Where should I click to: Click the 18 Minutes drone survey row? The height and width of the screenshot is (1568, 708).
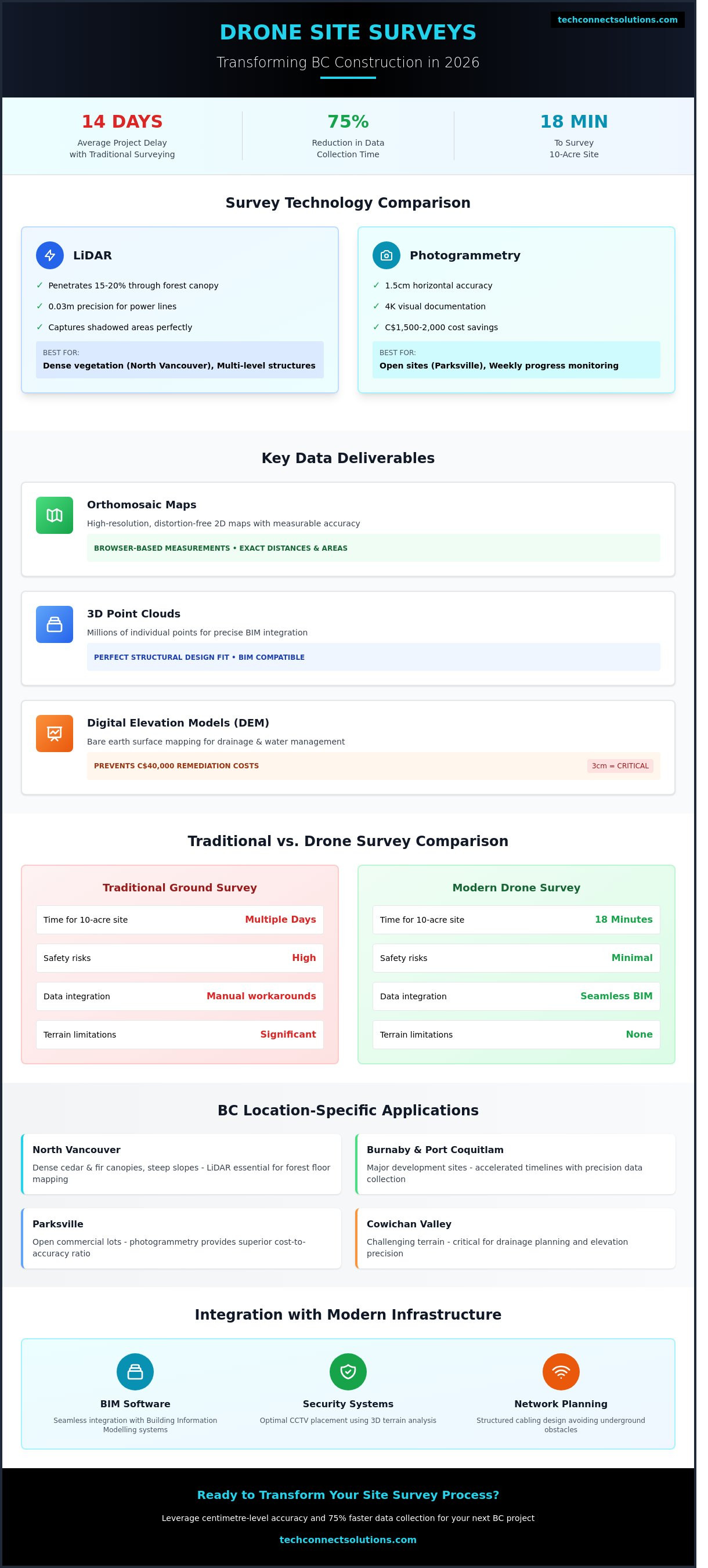tap(516, 920)
